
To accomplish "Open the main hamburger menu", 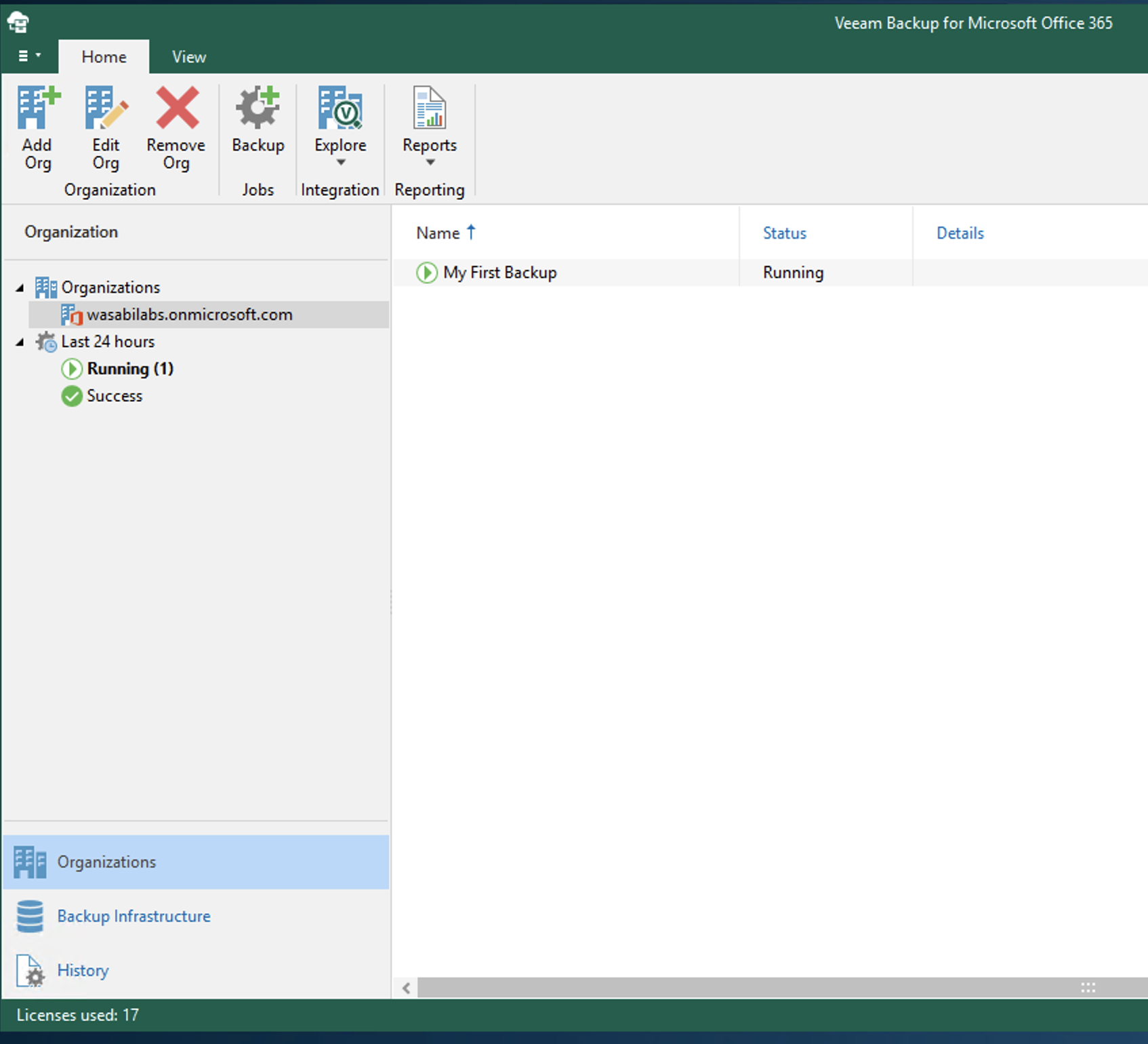I will 28,56.
